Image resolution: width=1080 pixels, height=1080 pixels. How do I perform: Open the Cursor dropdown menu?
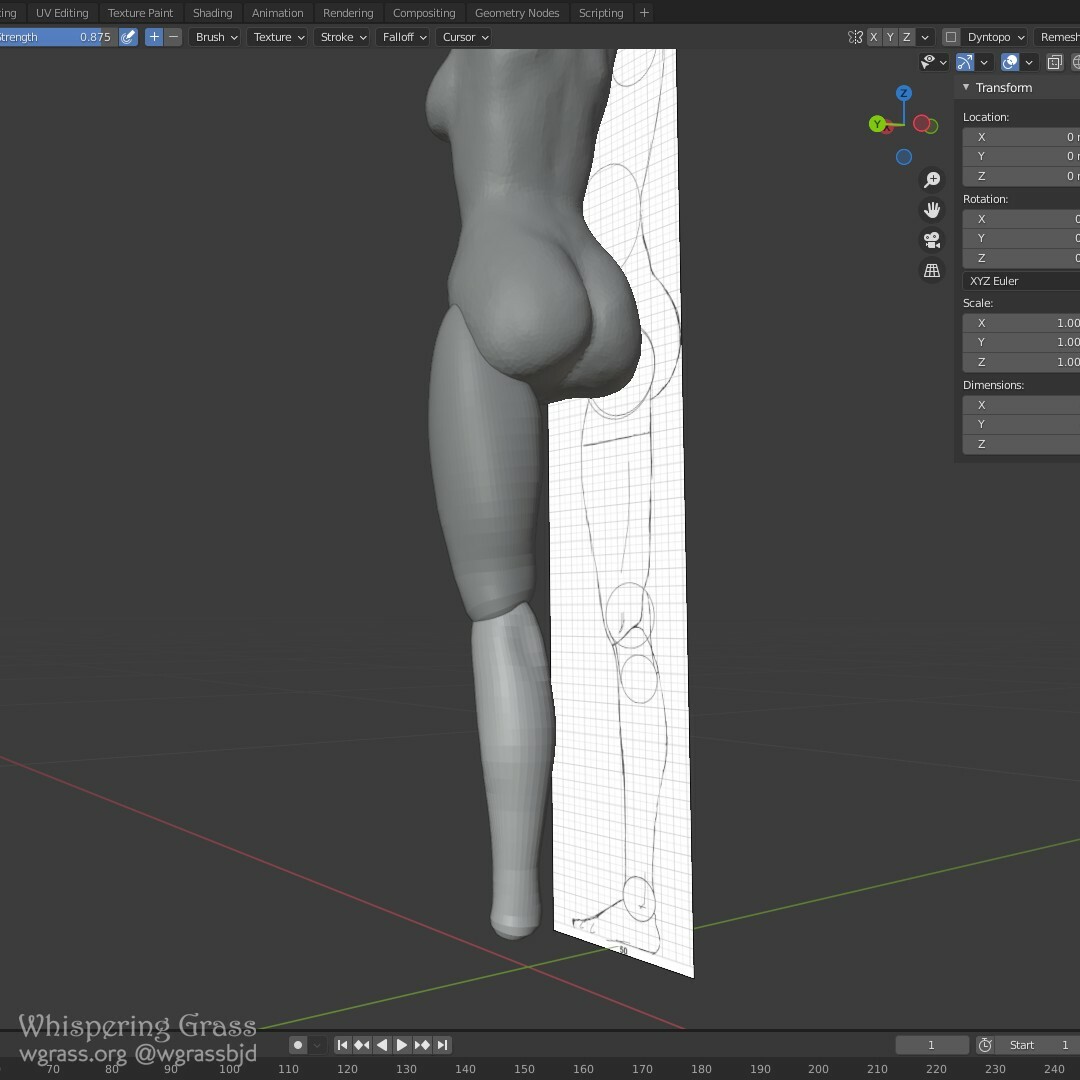click(464, 37)
